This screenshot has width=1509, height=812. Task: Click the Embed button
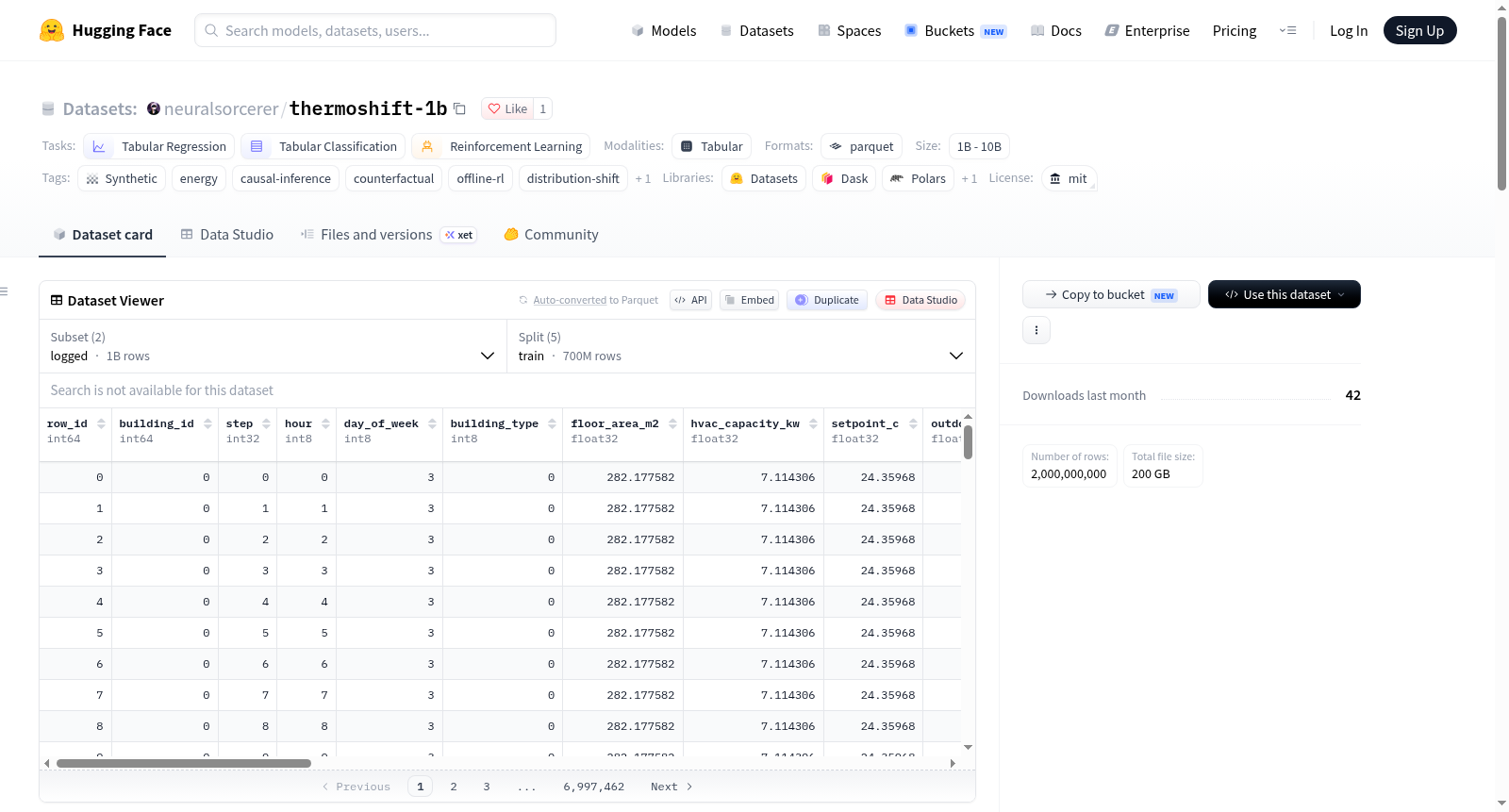tap(750, 300)
